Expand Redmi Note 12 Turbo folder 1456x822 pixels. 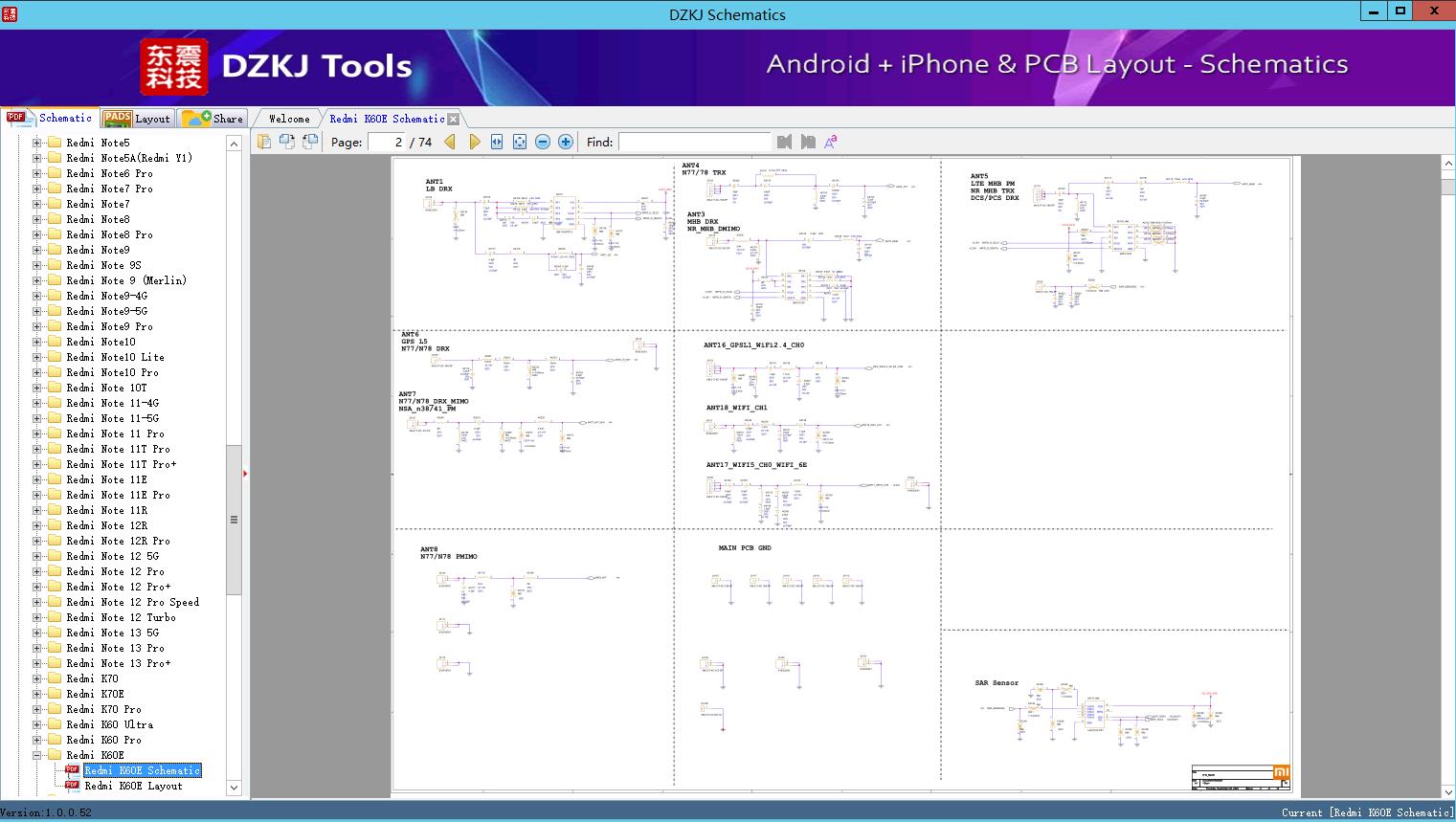36,617
